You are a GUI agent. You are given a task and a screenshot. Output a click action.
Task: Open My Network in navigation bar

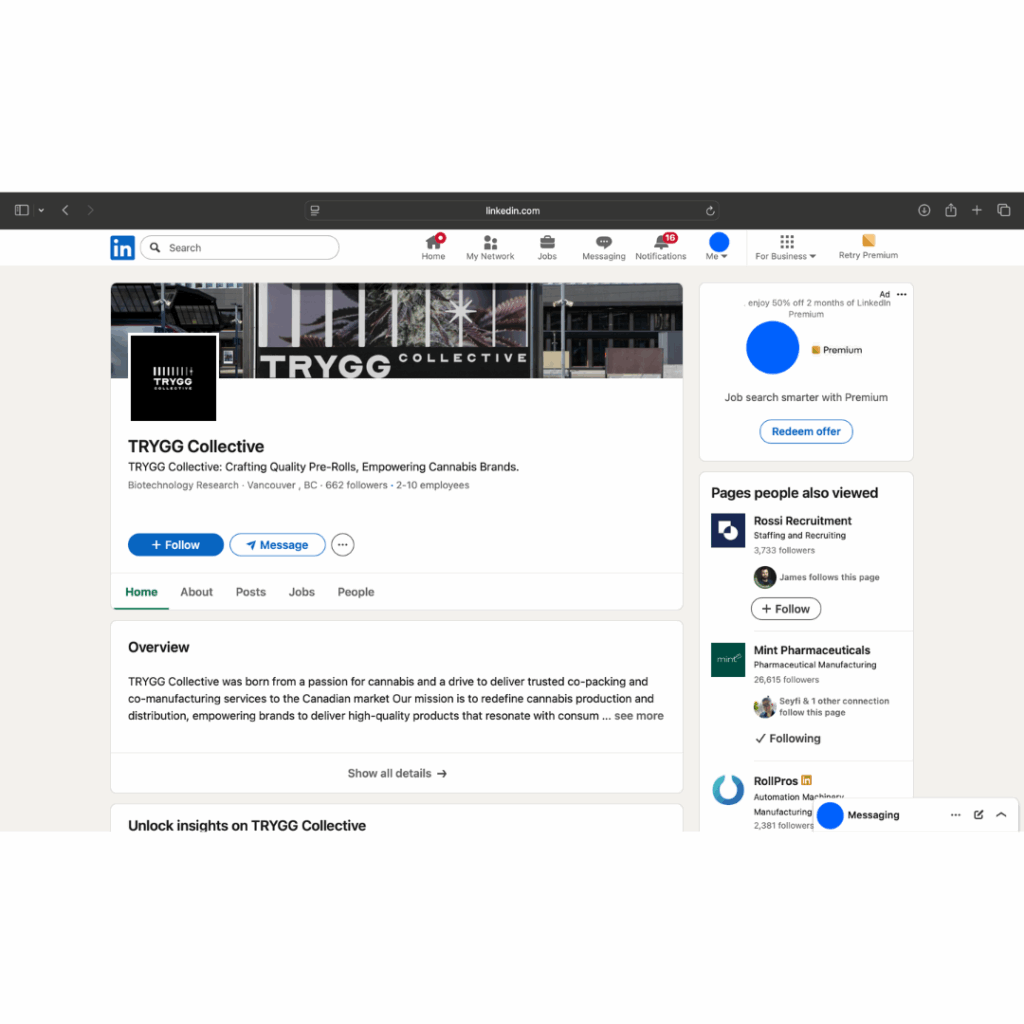point(490,248)
